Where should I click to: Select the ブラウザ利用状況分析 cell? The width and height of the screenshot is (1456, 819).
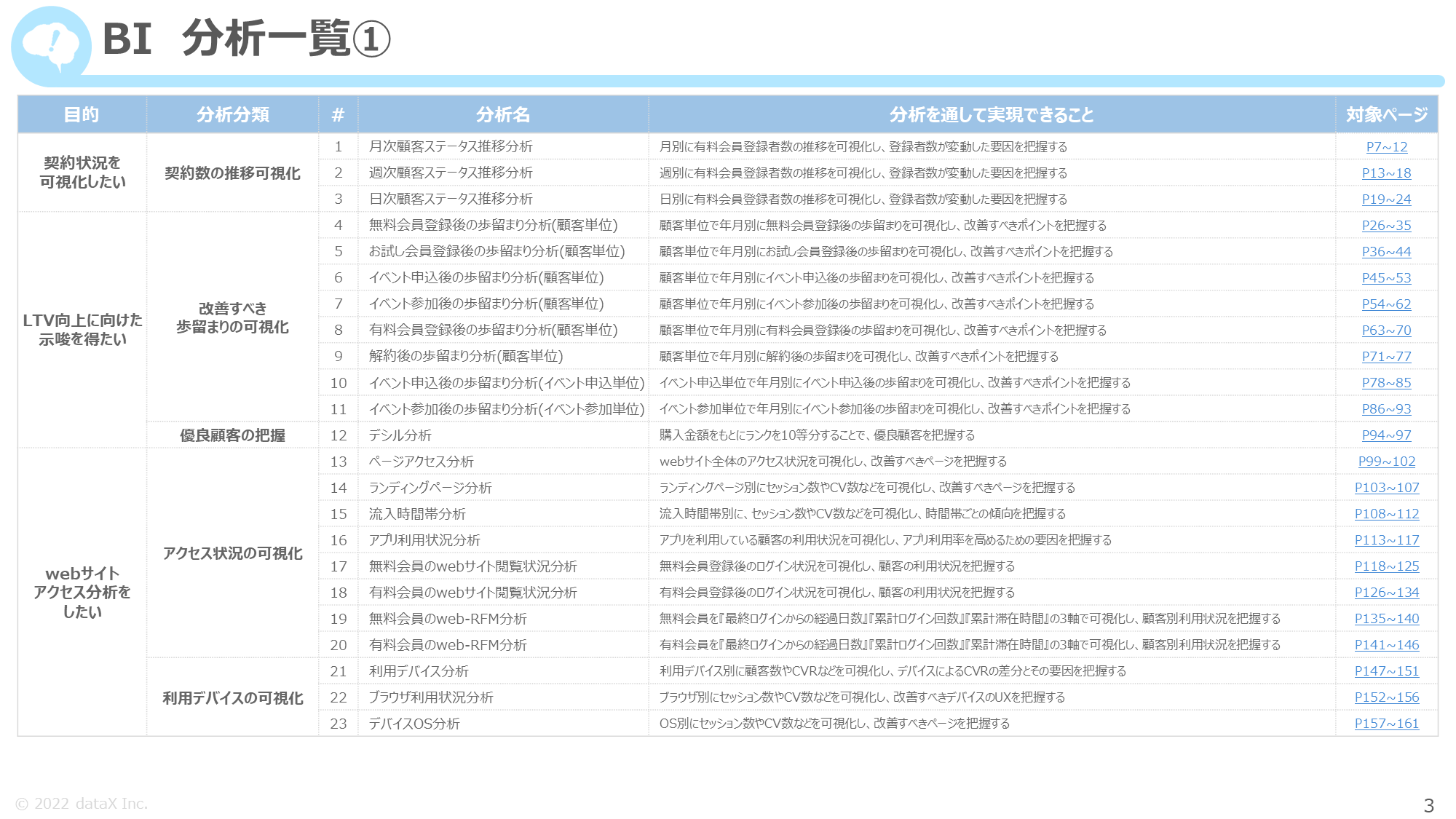pos(503,697)
